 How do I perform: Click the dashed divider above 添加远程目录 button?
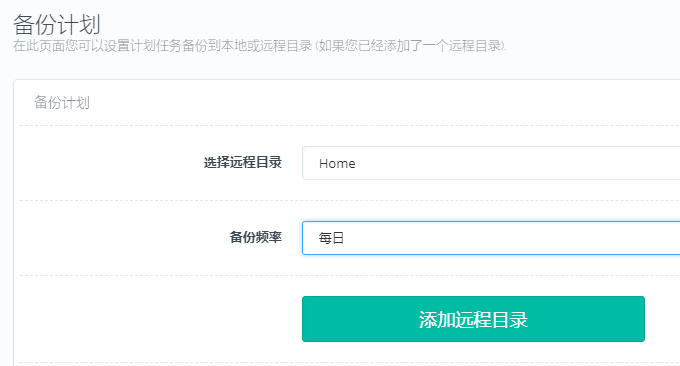(x=349, y=275)
